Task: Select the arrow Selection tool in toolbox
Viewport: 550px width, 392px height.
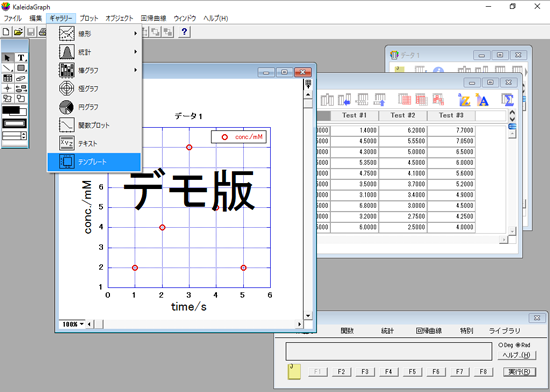Action: (x=7, y=57)
